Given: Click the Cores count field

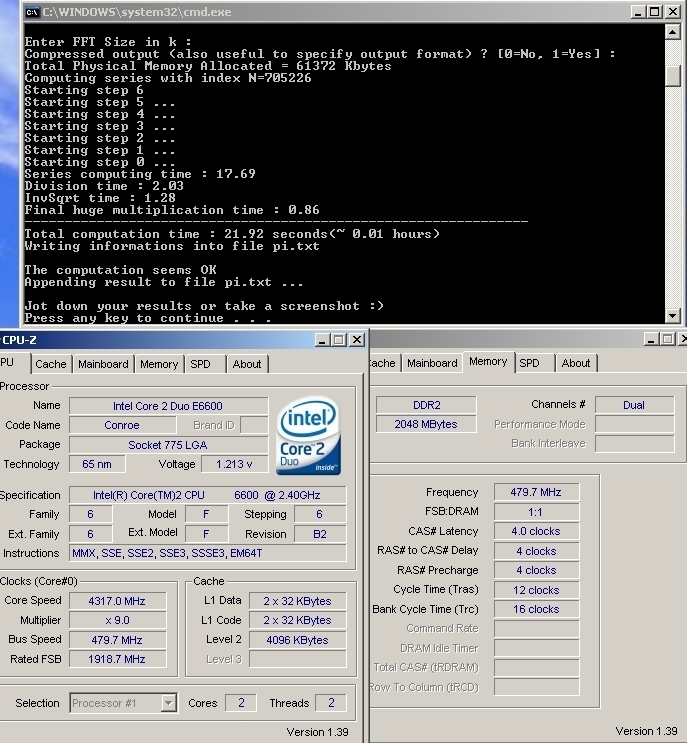Looking at the screenshot, I should (x=241, y=703).
